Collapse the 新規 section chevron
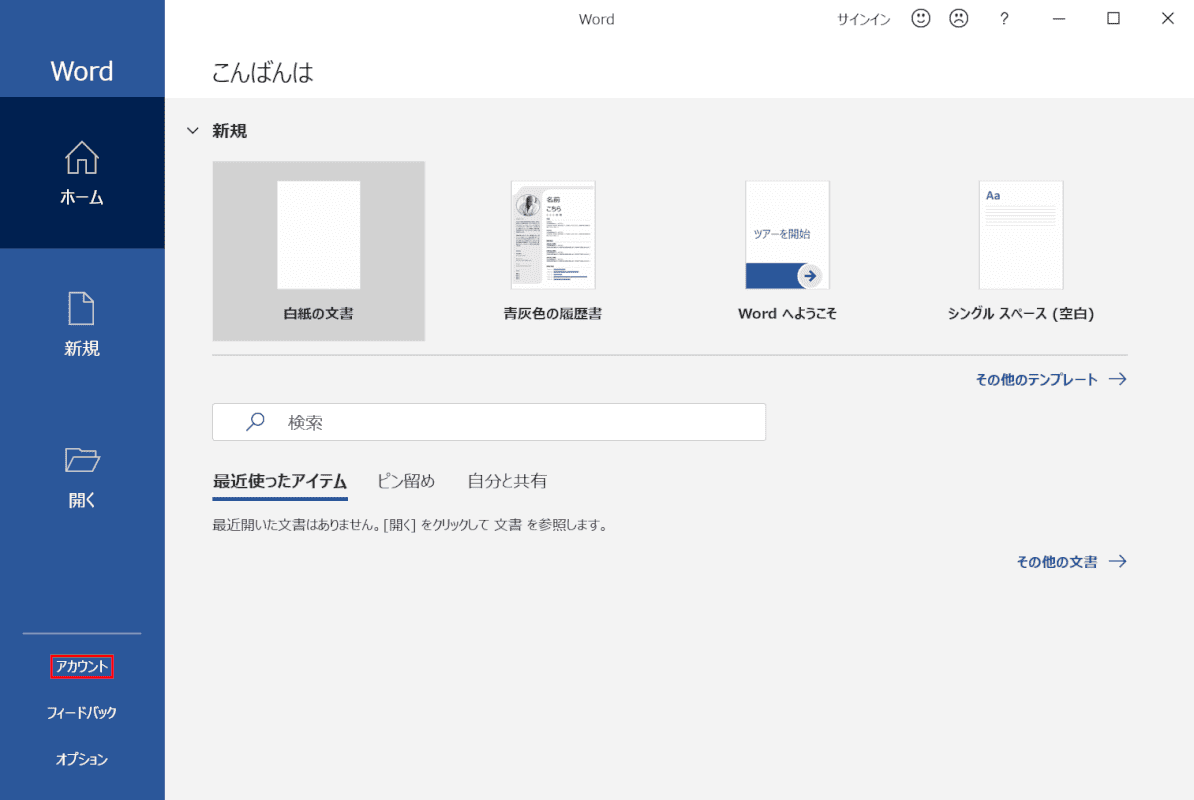The height and width of the screenshot is (800, 1194). (193, 131)
